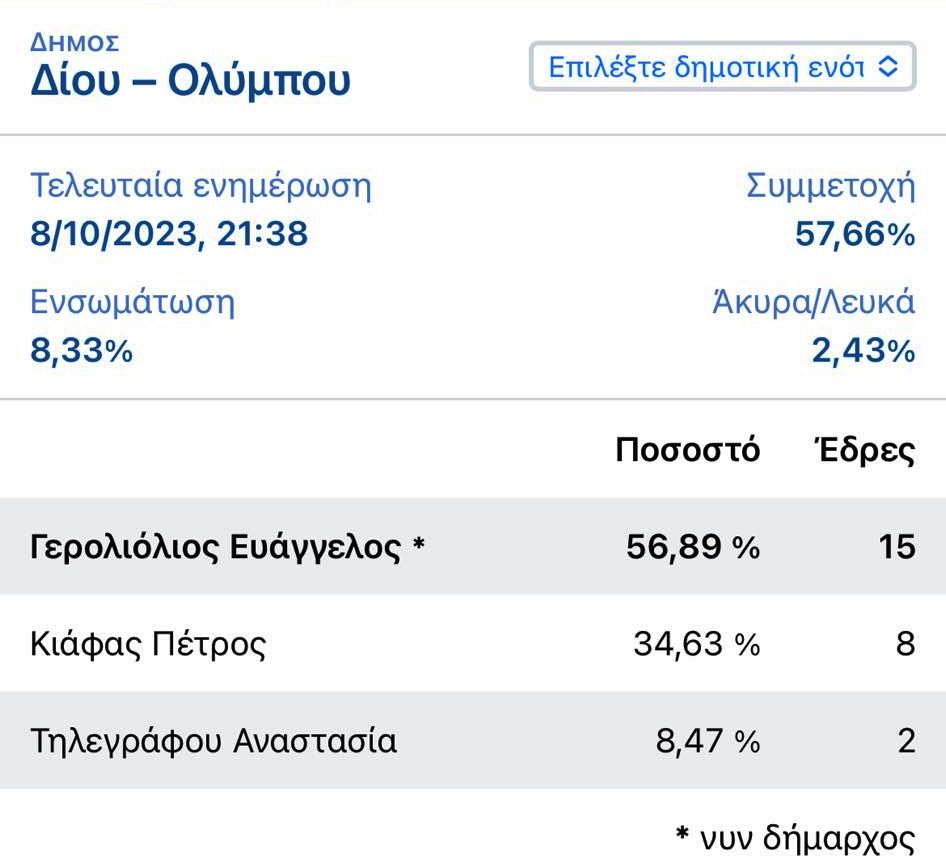Screen dimensions: 946x865
Task: Click the Άκυρα/Λευκά 2,43% value
Action: [x=863, y=350]
